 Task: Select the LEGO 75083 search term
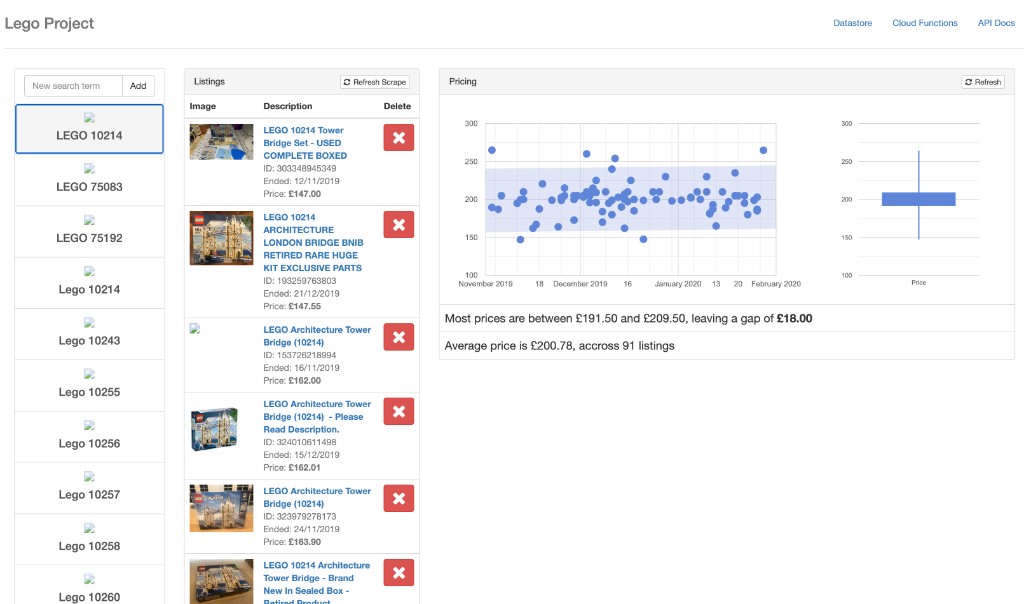[x=89, y=180]
